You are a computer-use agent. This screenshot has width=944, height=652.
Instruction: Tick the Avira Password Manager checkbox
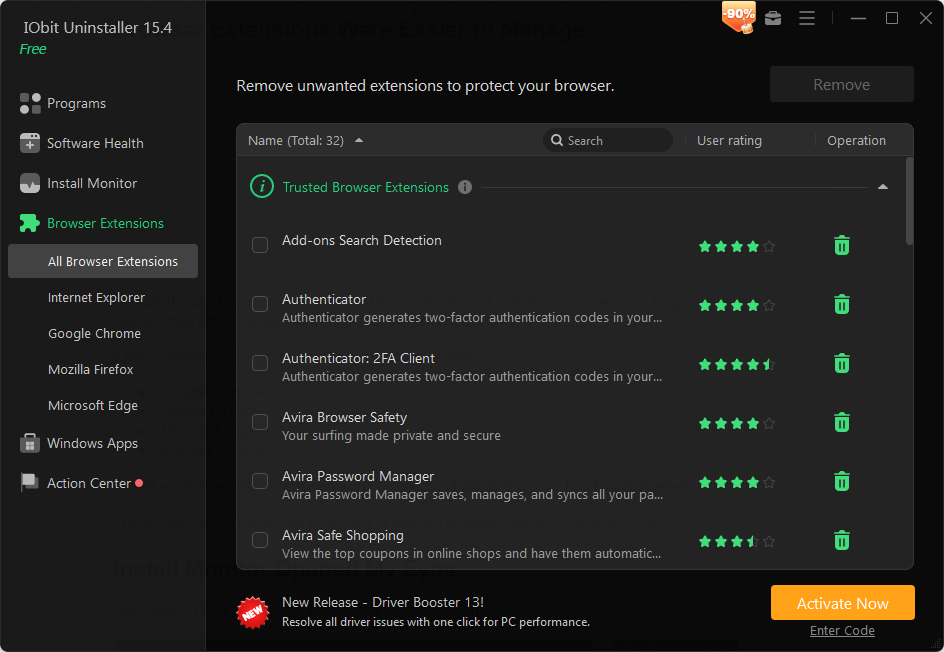pyautogui.click(x=260, y=481)
